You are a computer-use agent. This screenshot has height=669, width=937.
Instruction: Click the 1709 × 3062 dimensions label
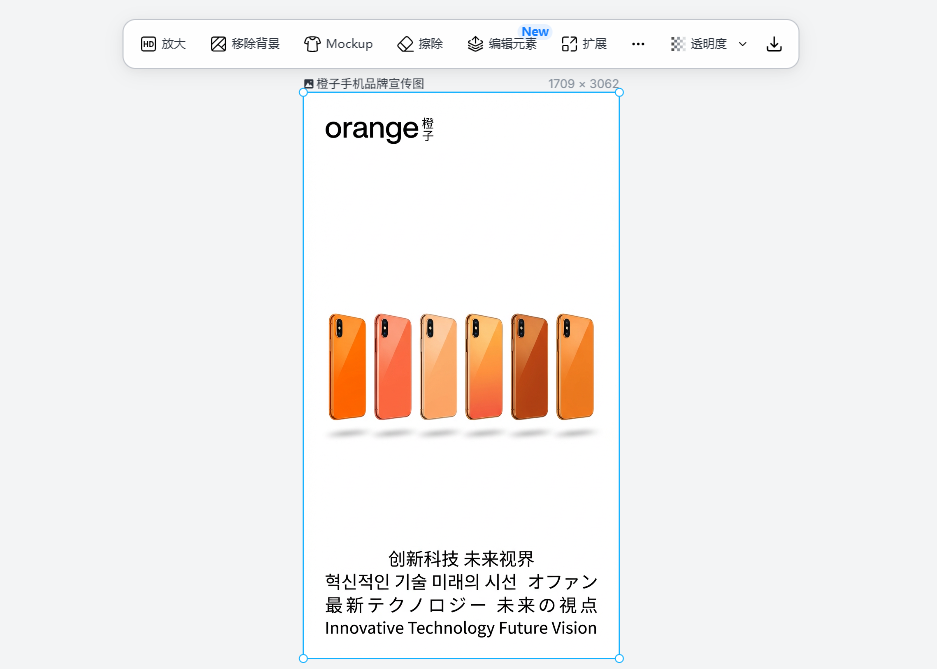[583, 84]
